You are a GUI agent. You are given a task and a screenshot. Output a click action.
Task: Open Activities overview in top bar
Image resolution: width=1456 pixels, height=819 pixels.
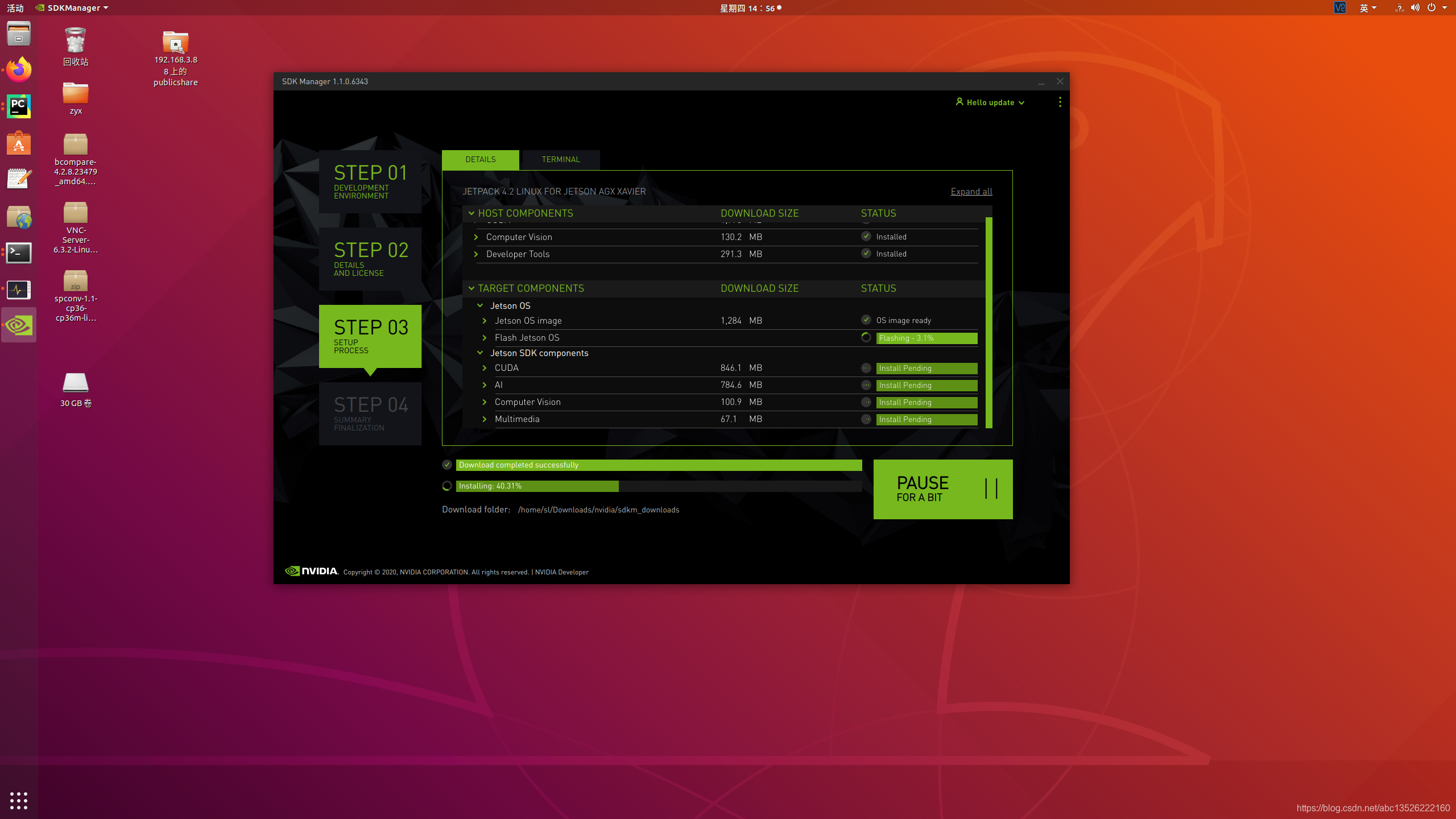click(15, 8)
